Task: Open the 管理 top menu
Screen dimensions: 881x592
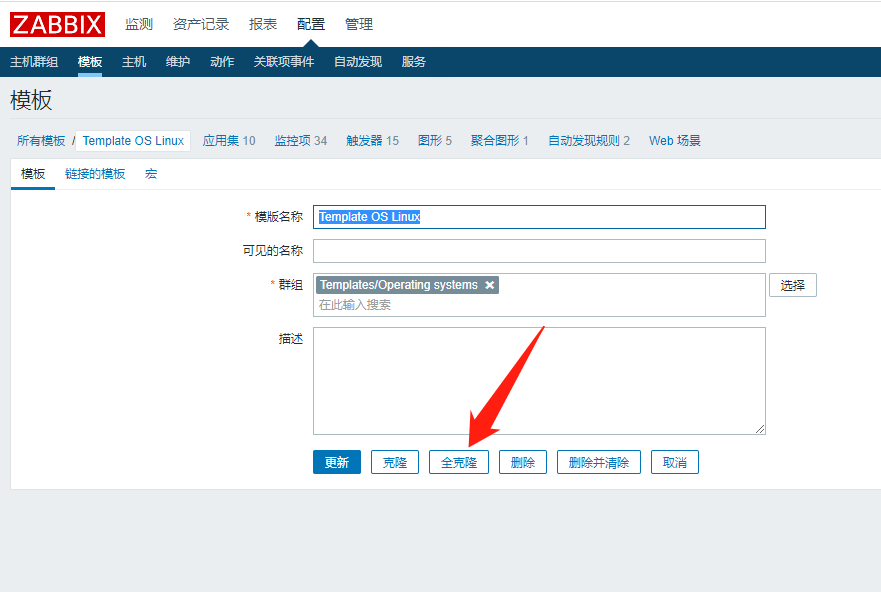Action: click(358, 24)
